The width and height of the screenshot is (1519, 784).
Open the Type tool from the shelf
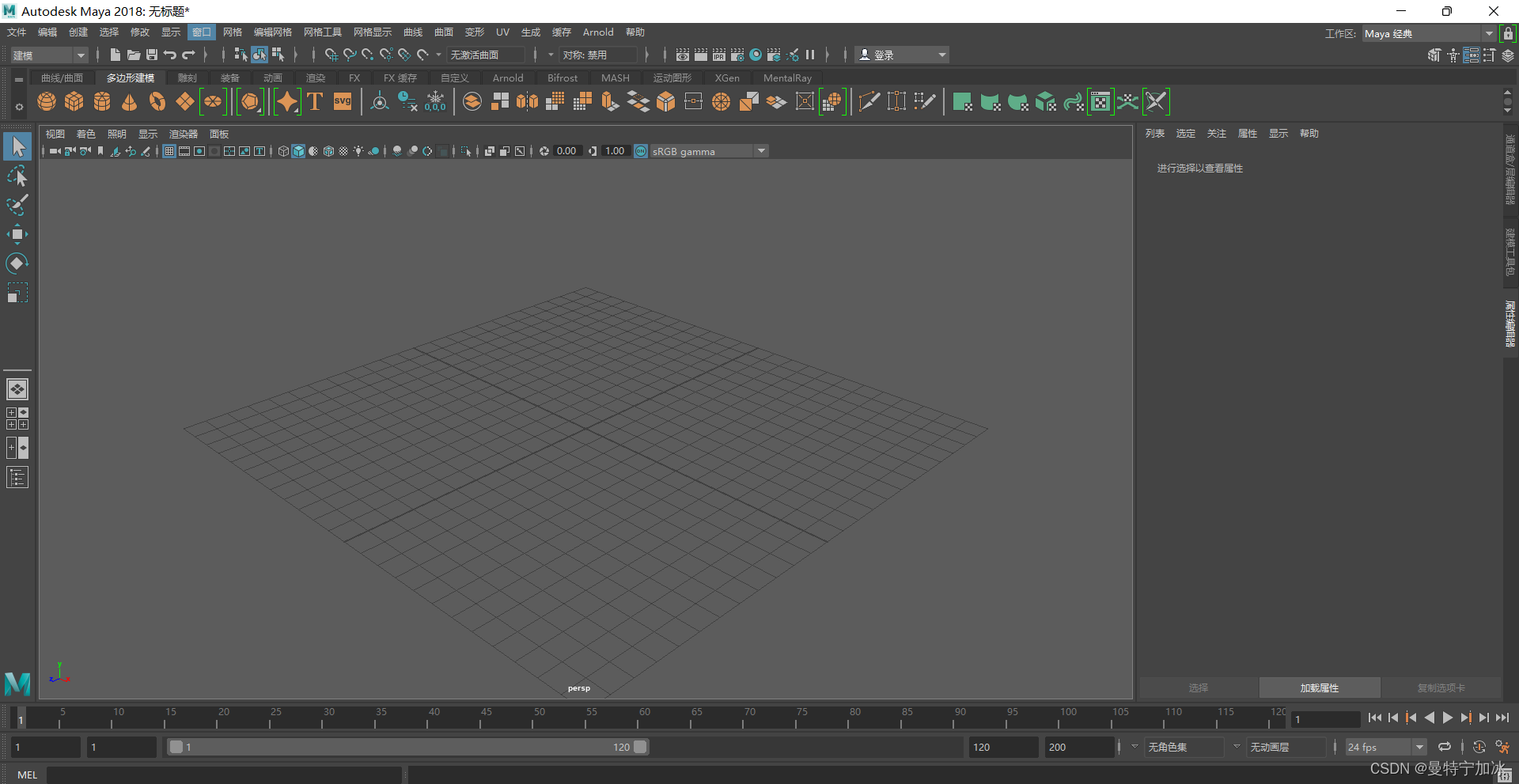pyautogui.click(x=314, y=101)
